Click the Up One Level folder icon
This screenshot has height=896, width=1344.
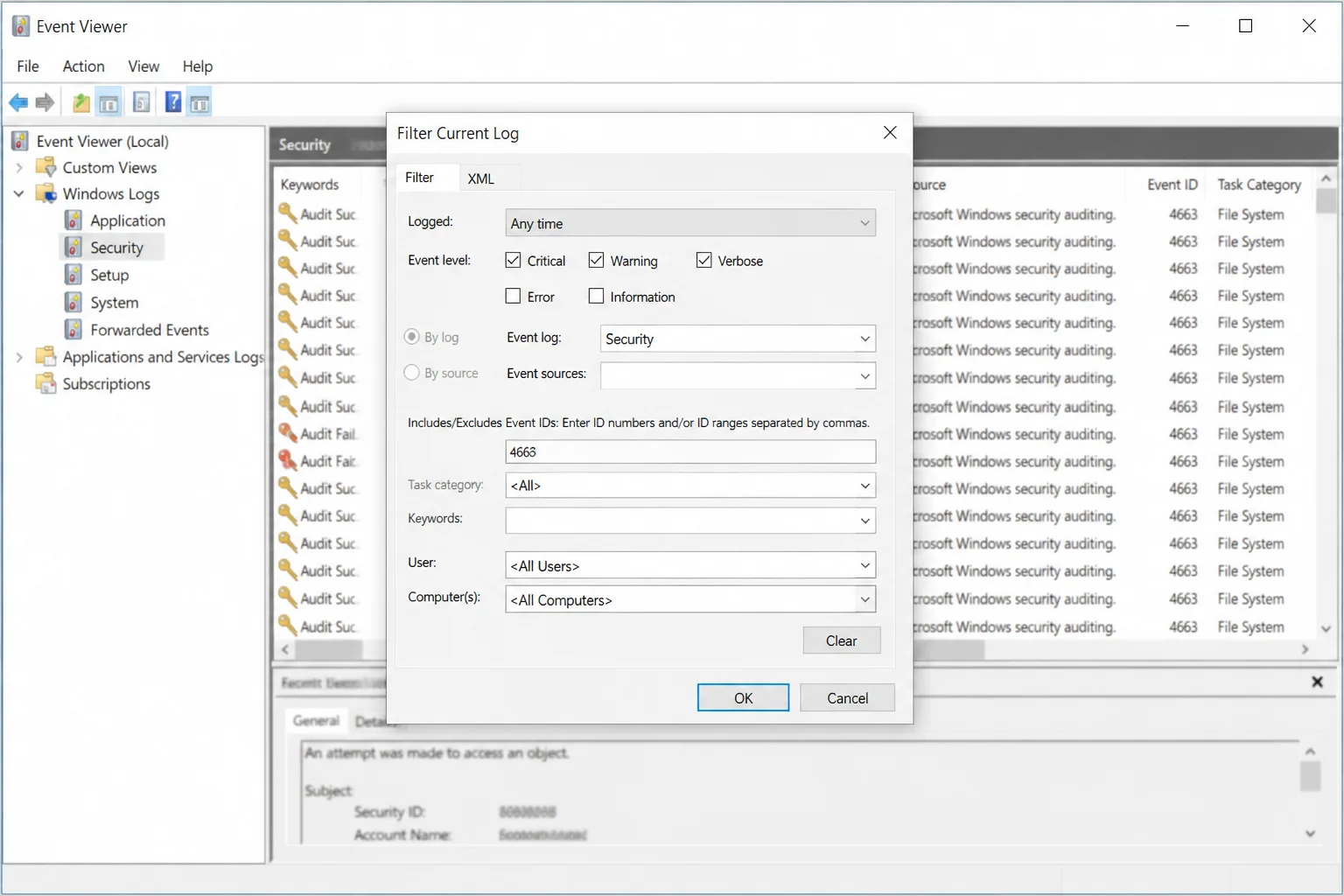coord(80,102)
